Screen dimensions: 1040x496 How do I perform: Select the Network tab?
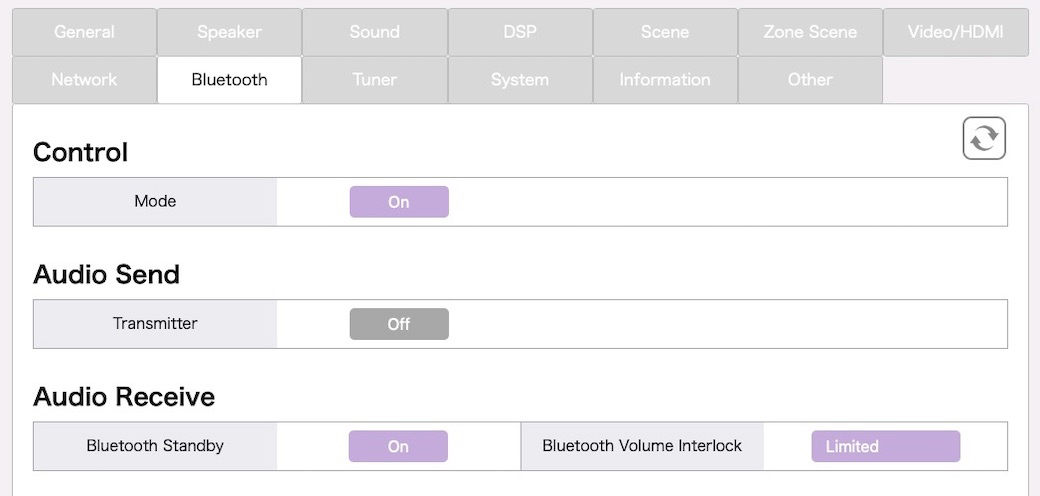[84, 80]
